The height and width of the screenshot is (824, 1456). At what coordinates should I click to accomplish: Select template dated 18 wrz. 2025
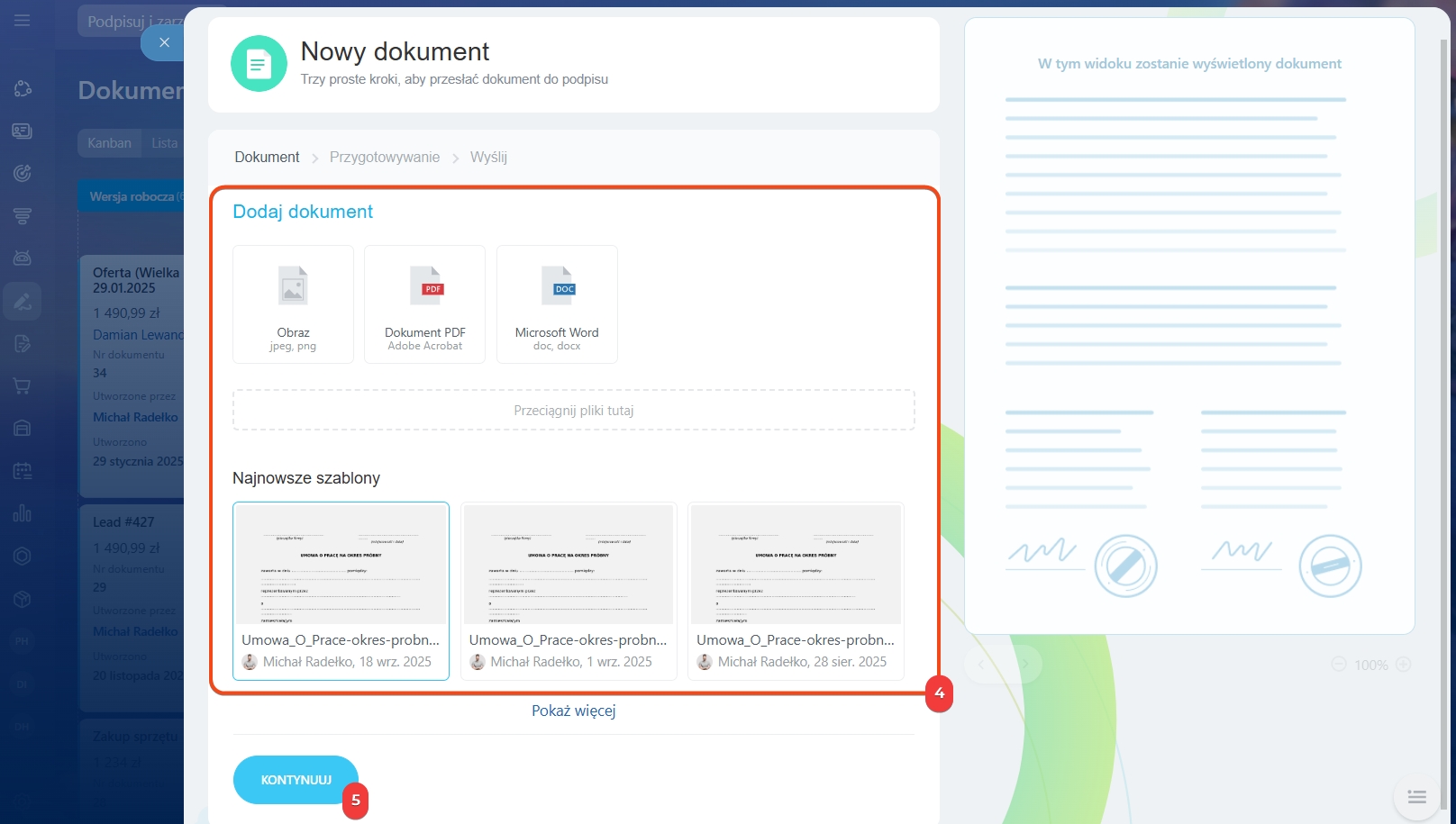[x=341, y=591]
